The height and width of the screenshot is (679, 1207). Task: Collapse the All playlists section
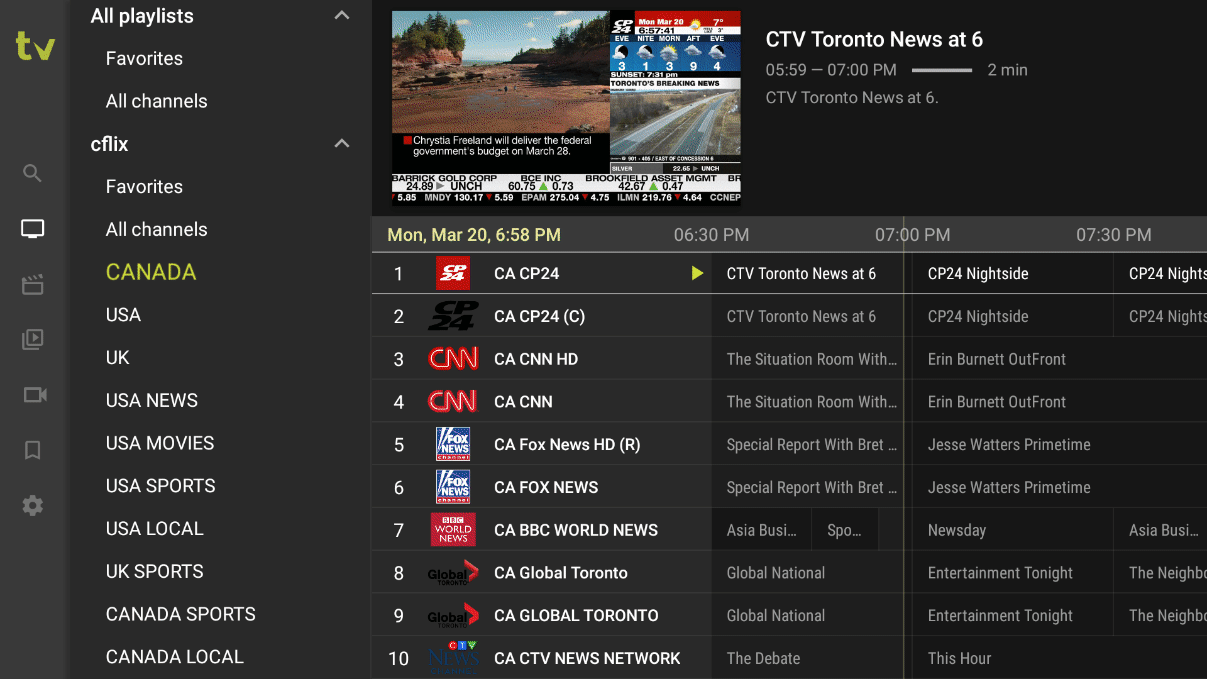tap(342, 16)
